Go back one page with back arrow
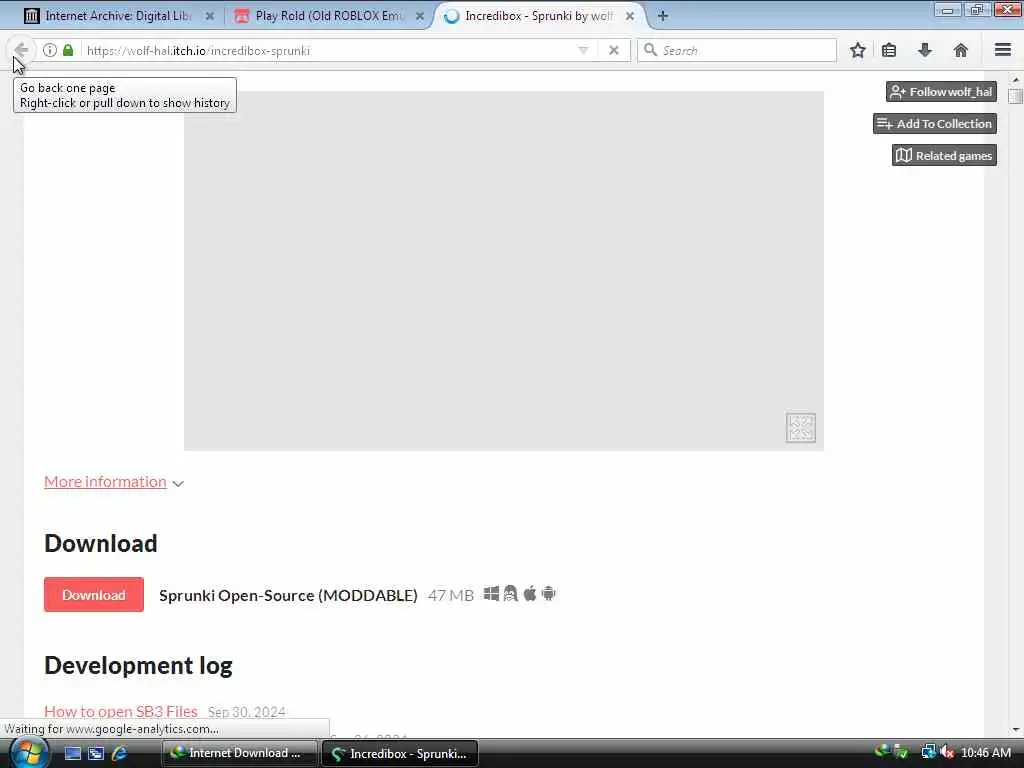 pyautogui.click(x=21, y=50)
